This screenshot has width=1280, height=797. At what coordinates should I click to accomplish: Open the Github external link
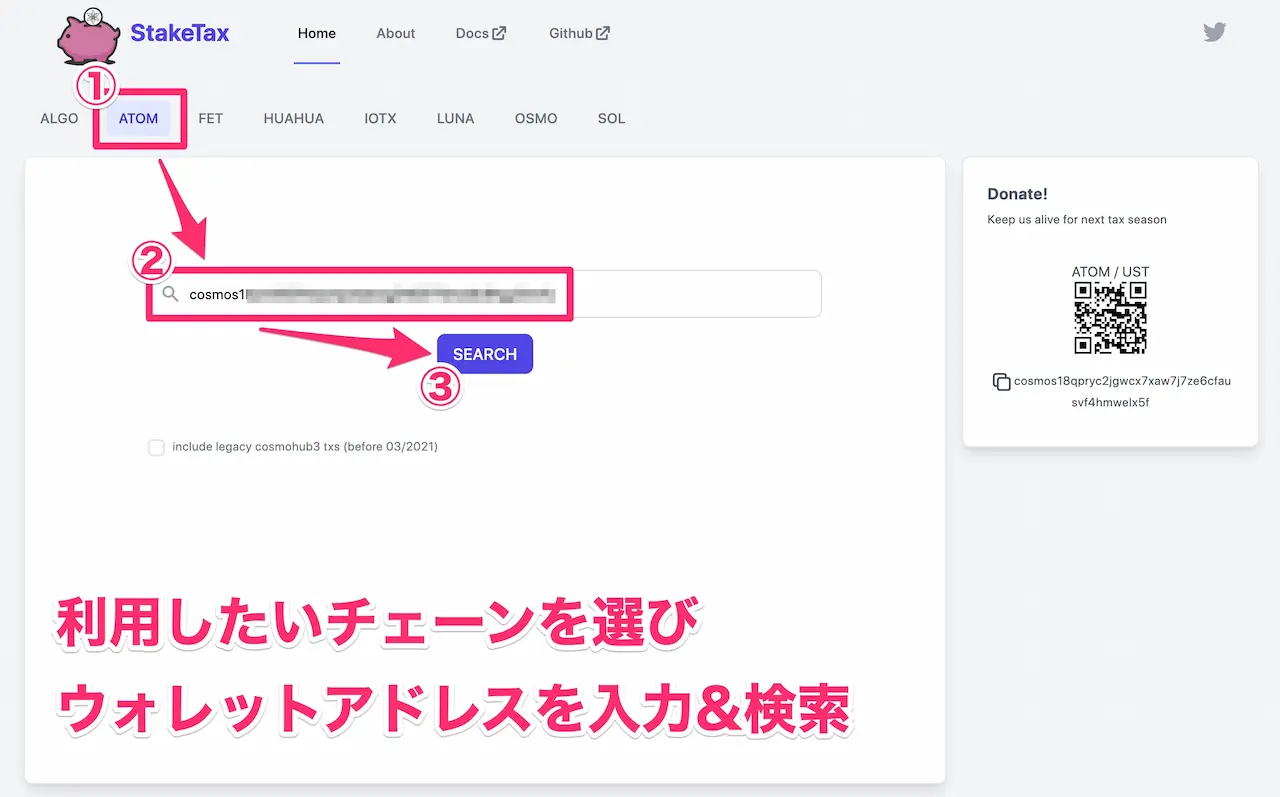(579, 33)
